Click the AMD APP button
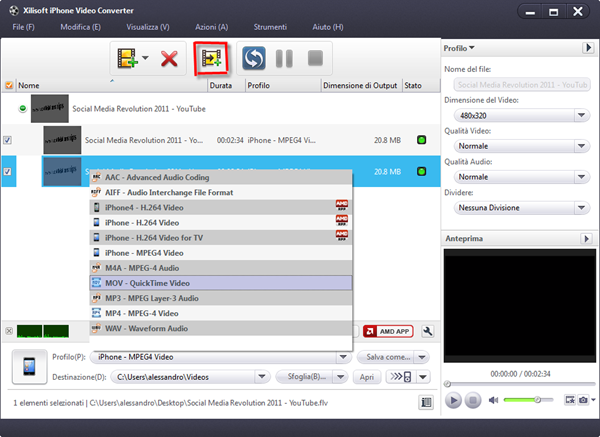 (x=388, y=331)
